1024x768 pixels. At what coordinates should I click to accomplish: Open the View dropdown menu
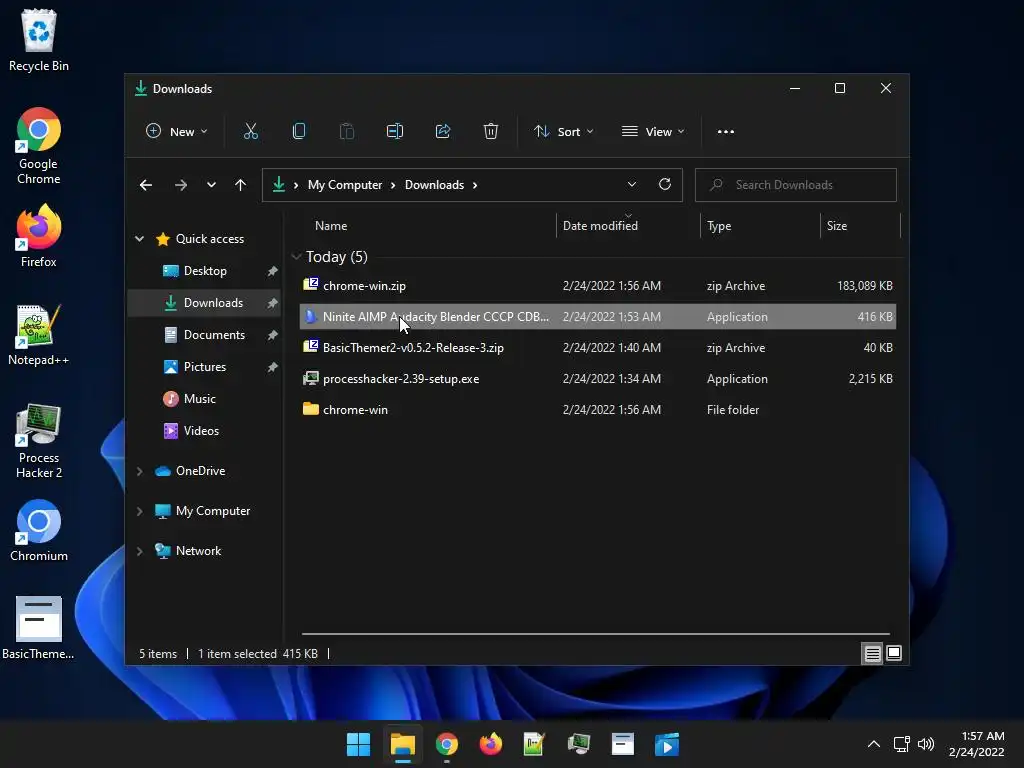click(x=653, y=131)
